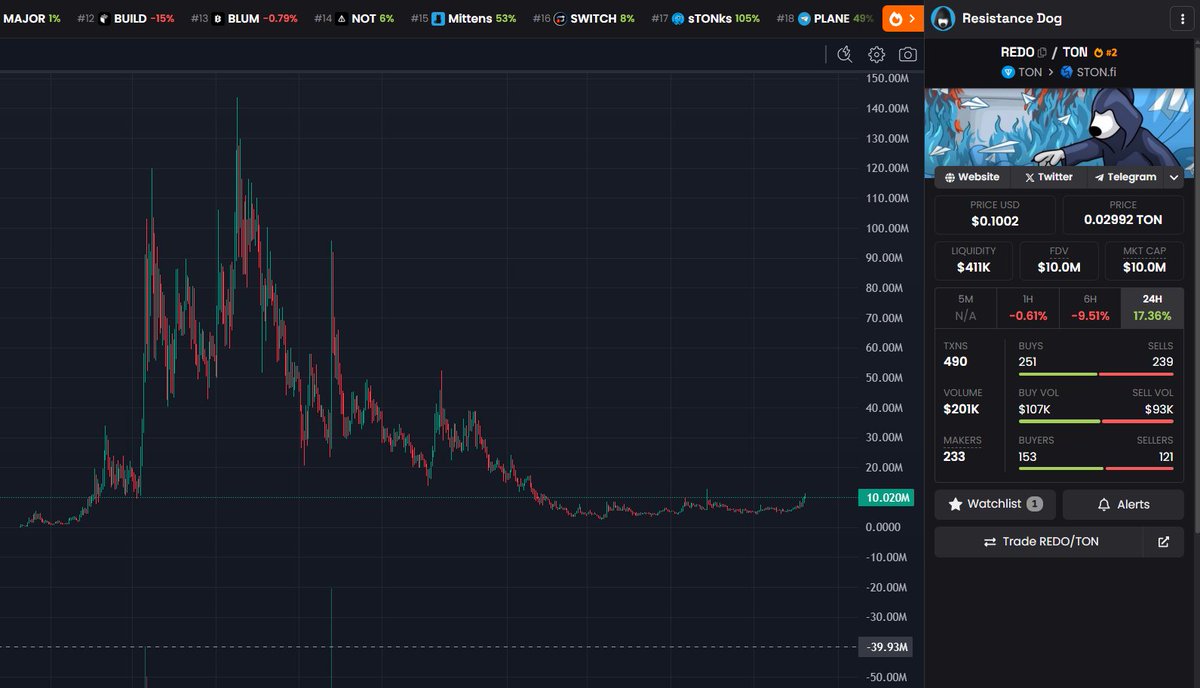Click the 100.00M price axis label
Screen dimensions: 1200x688
[x=888, y=228]
